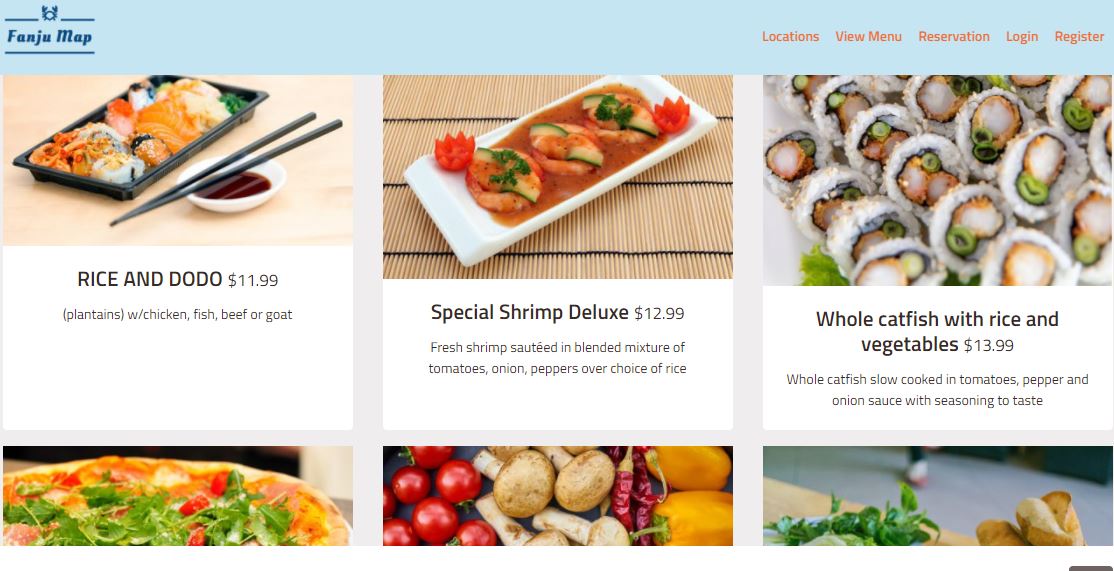The height and width of the screenshot is (571, 1114).
Task: Select the tomatoes and mushrooms image
Action: pyautogui.click(x=558, y=496)
